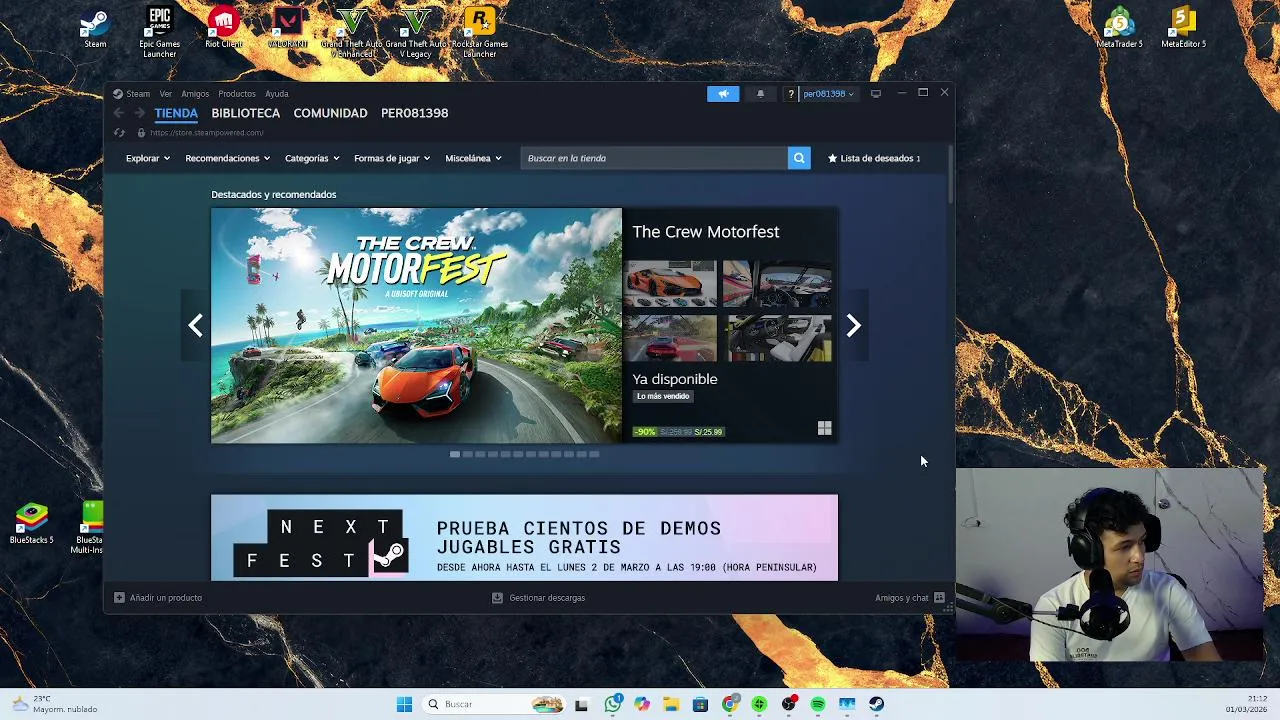The height and width of the screenshot is (720, 1280).
Task: Go back using the Steam back arrow
Action: pos(119,113)
